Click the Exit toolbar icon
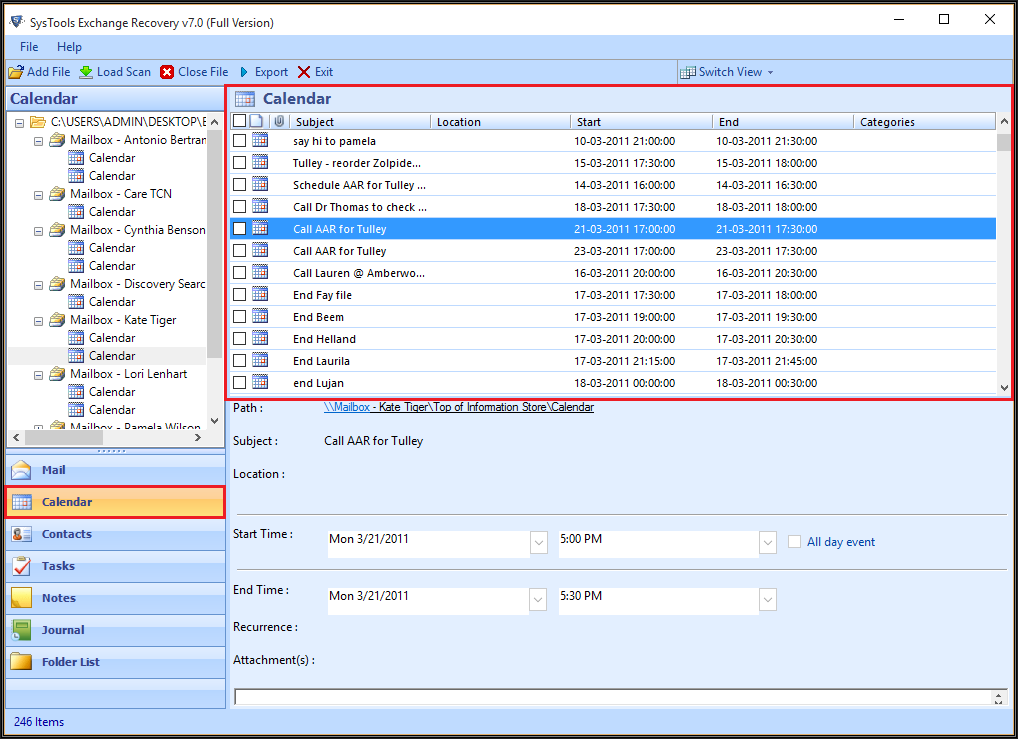 (304, 72)
